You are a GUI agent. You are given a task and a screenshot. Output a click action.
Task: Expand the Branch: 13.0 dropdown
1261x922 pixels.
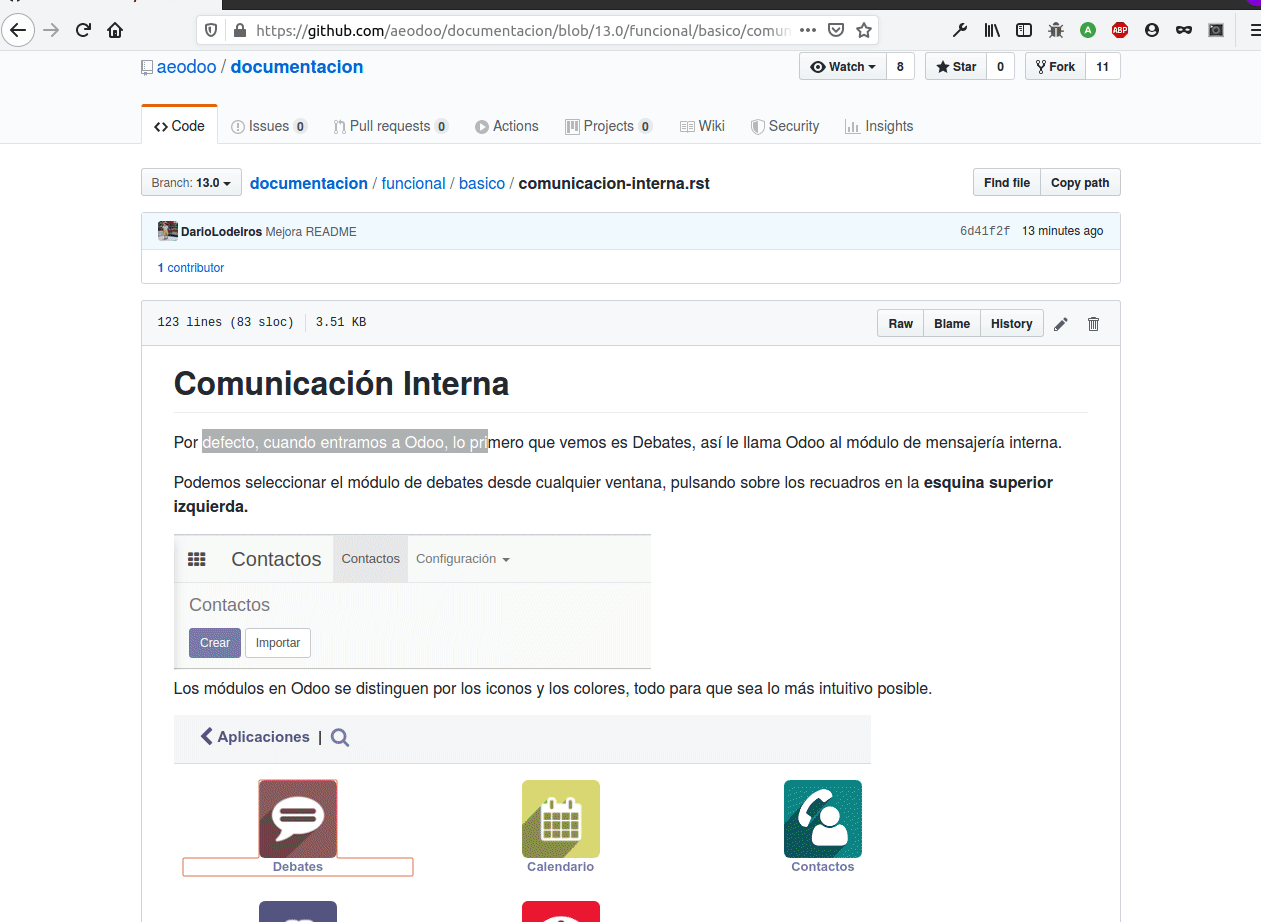point(191,183)
